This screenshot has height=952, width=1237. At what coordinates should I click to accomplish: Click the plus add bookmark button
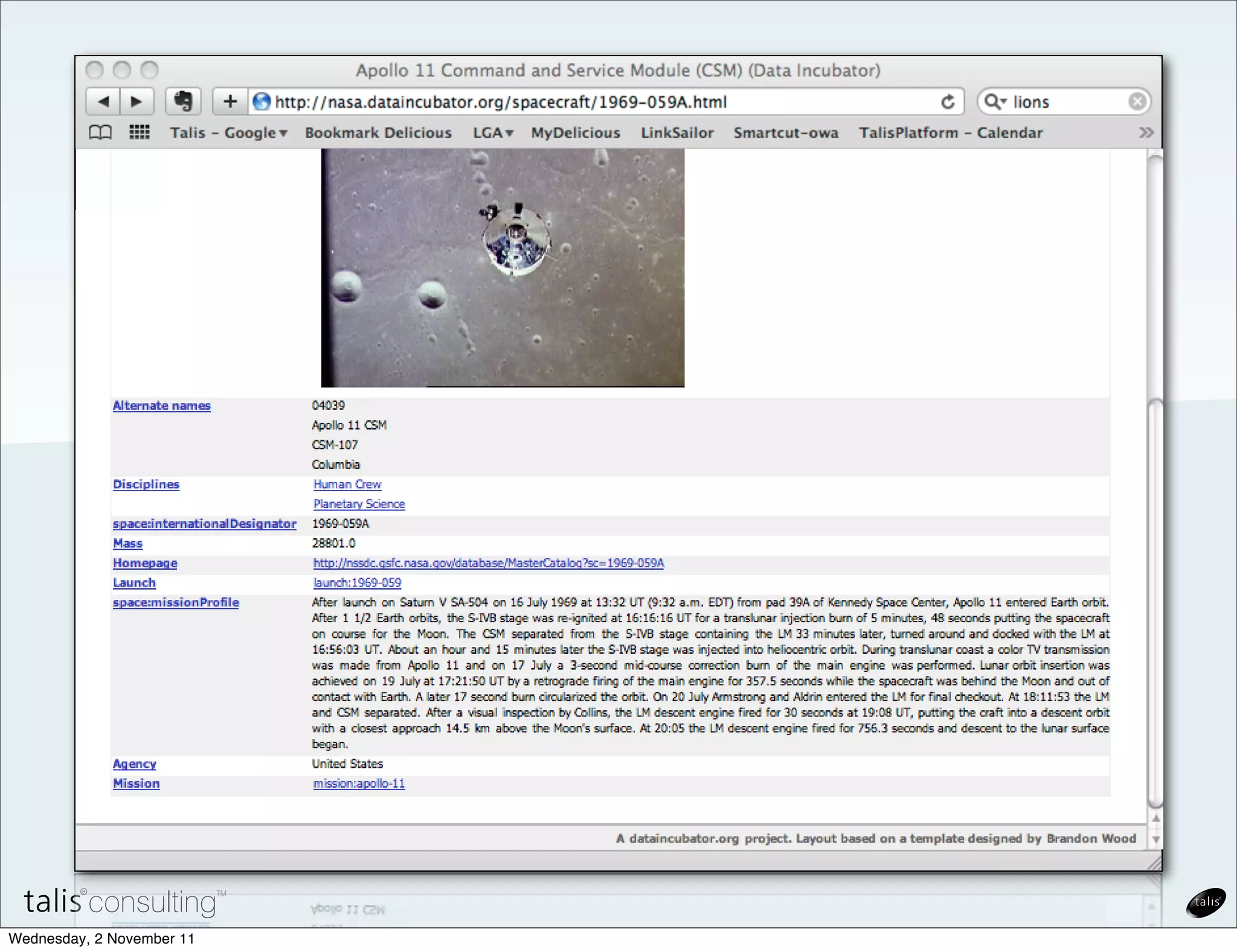(230, 101)
